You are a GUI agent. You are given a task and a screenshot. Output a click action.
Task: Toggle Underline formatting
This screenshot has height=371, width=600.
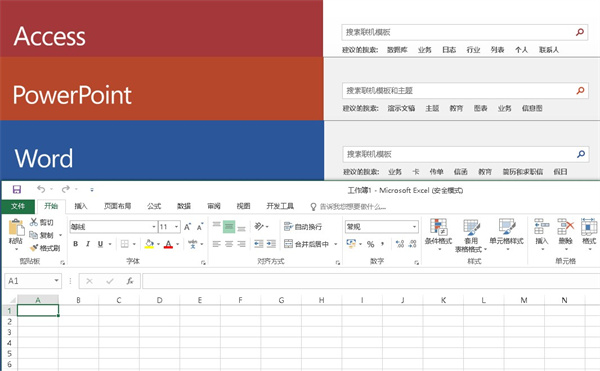click(x=100, y=244)
